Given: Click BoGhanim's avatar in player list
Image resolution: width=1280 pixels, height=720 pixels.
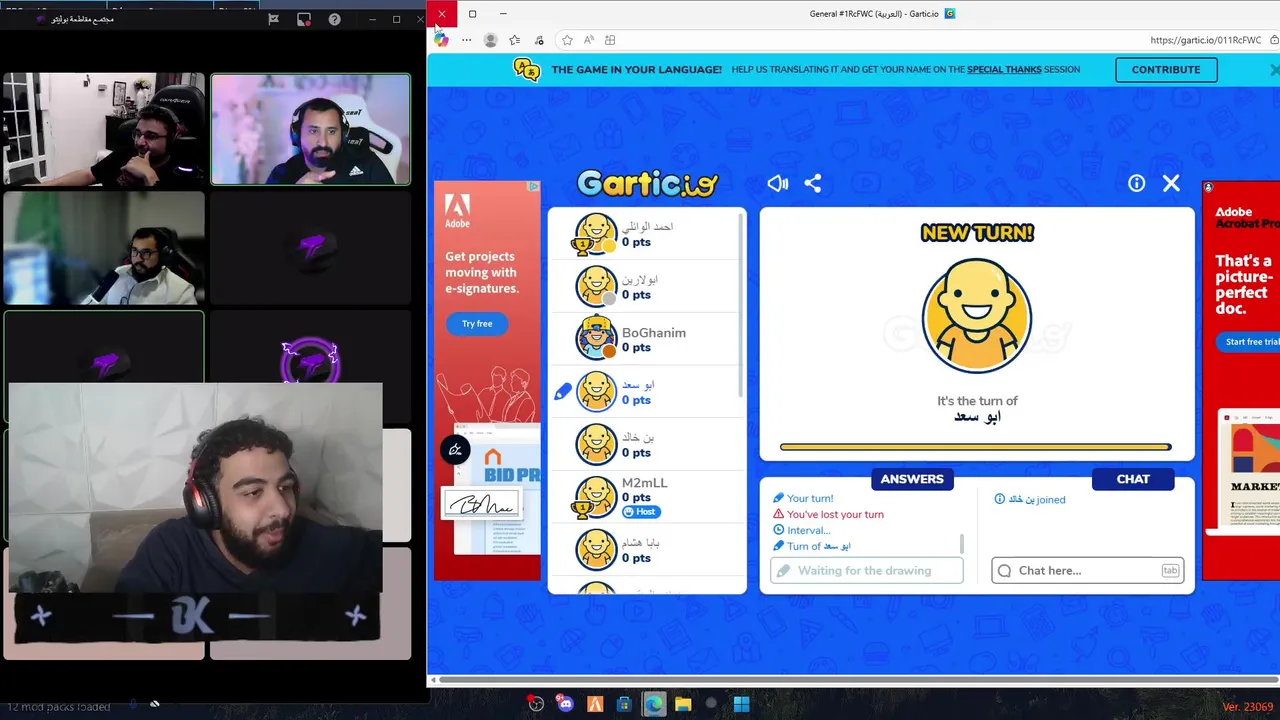Looking at the screenshot, I should pyautogui.click(x=596, y=338).
